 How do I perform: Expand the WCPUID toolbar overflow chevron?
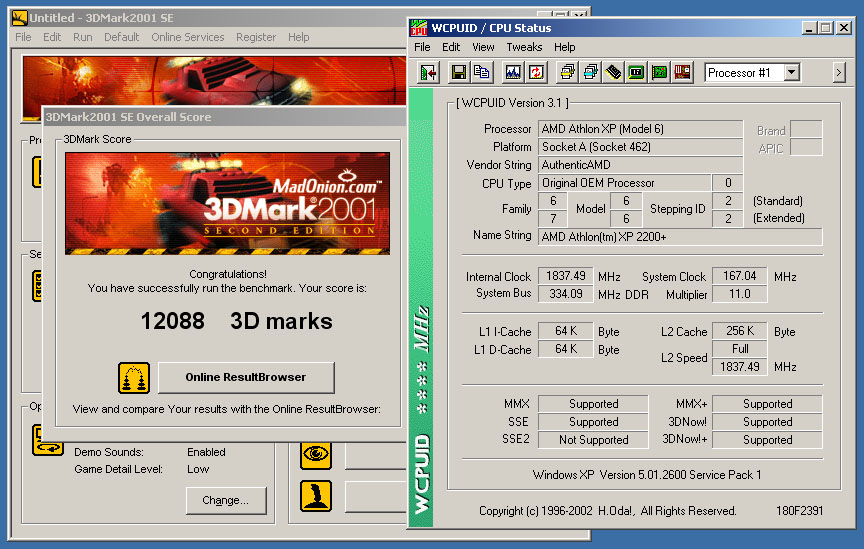[x=839, y=72]
